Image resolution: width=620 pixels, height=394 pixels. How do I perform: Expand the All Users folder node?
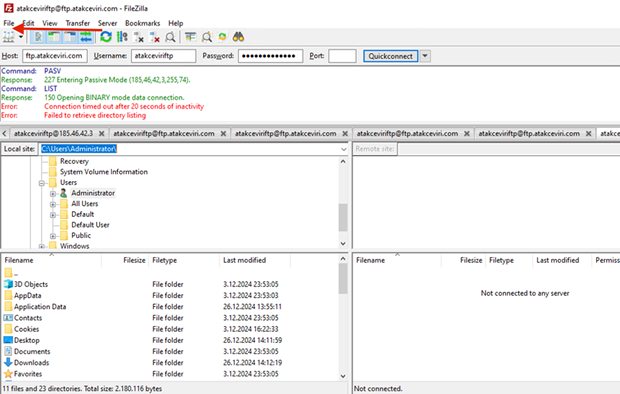click(53, 204)
